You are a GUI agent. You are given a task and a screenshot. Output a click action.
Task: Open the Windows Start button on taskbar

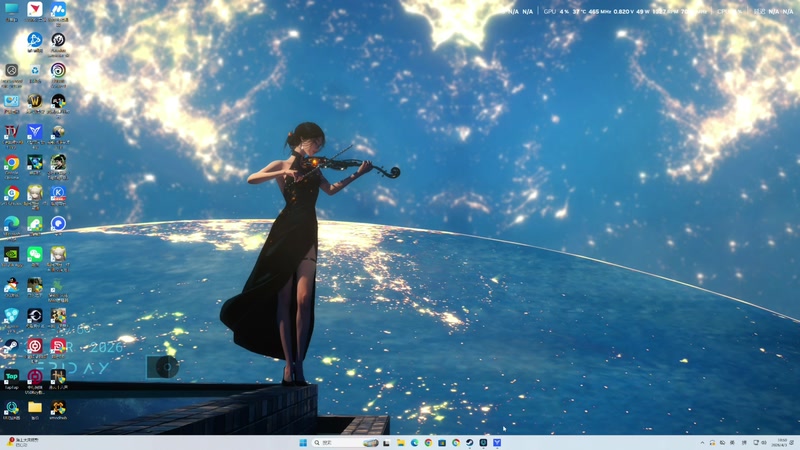point(303,442)
